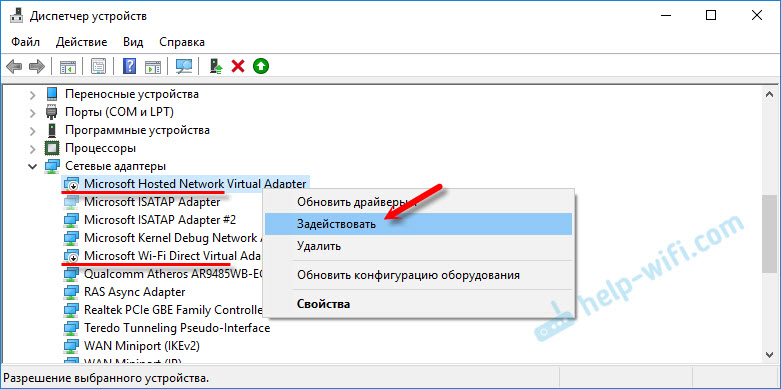Select Microsoft Wi-Fi Direct Virtual Adapter row

(173, 256)
